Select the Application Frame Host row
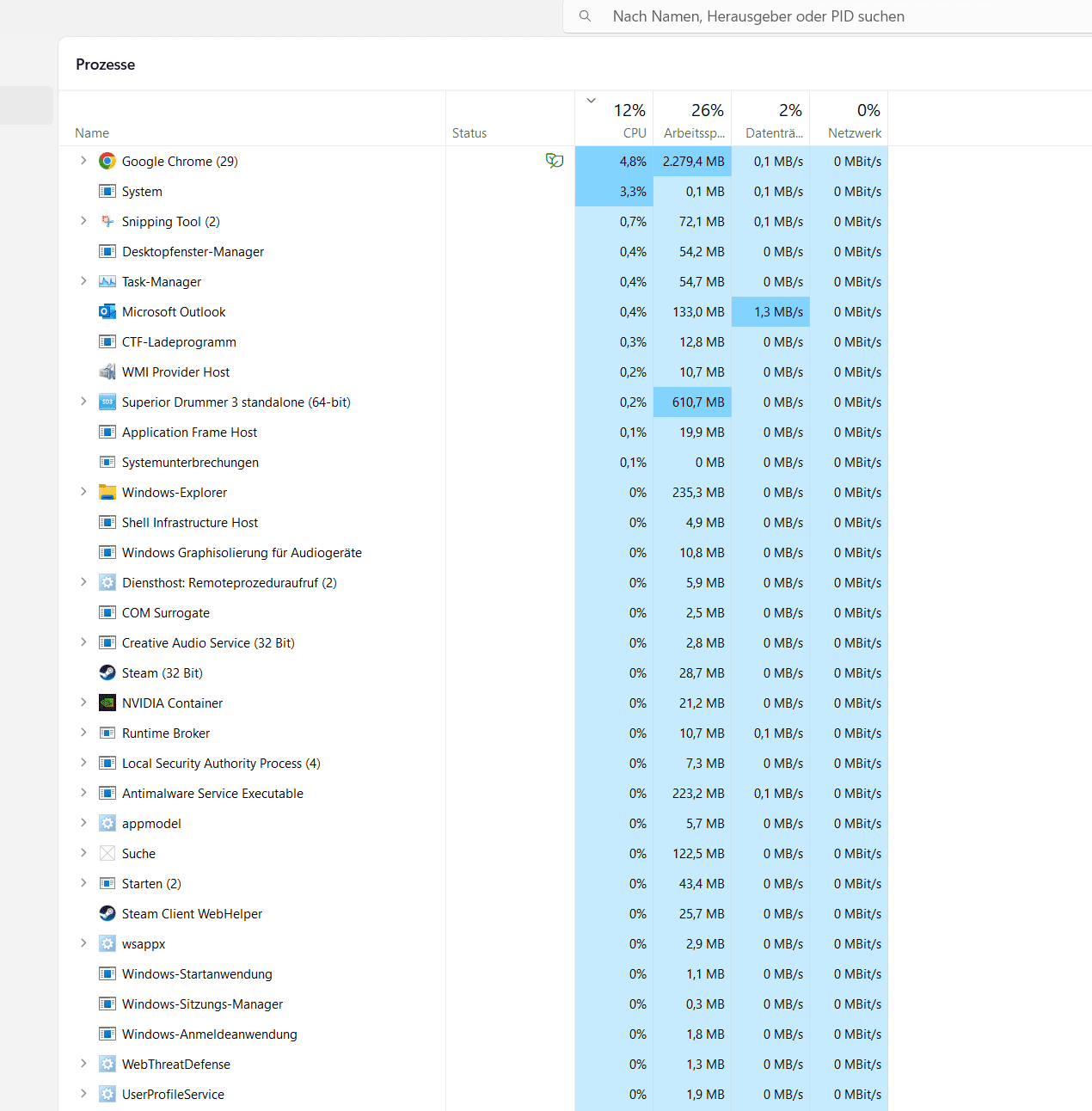This screenshot has height=1111, width=1092. click(473, 432)
